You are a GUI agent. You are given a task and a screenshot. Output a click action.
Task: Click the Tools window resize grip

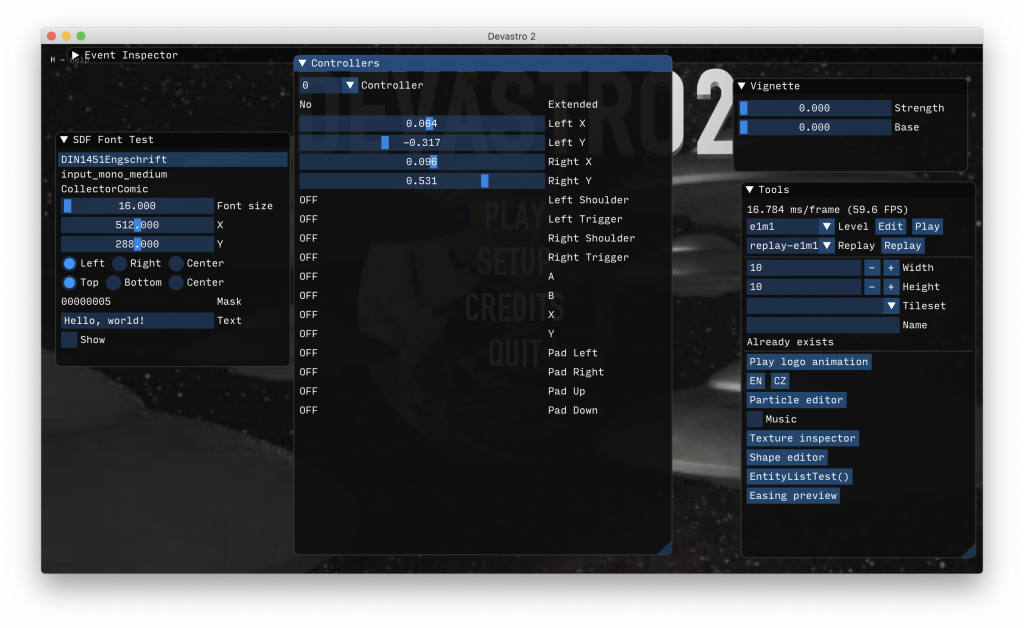coord(969,551)
